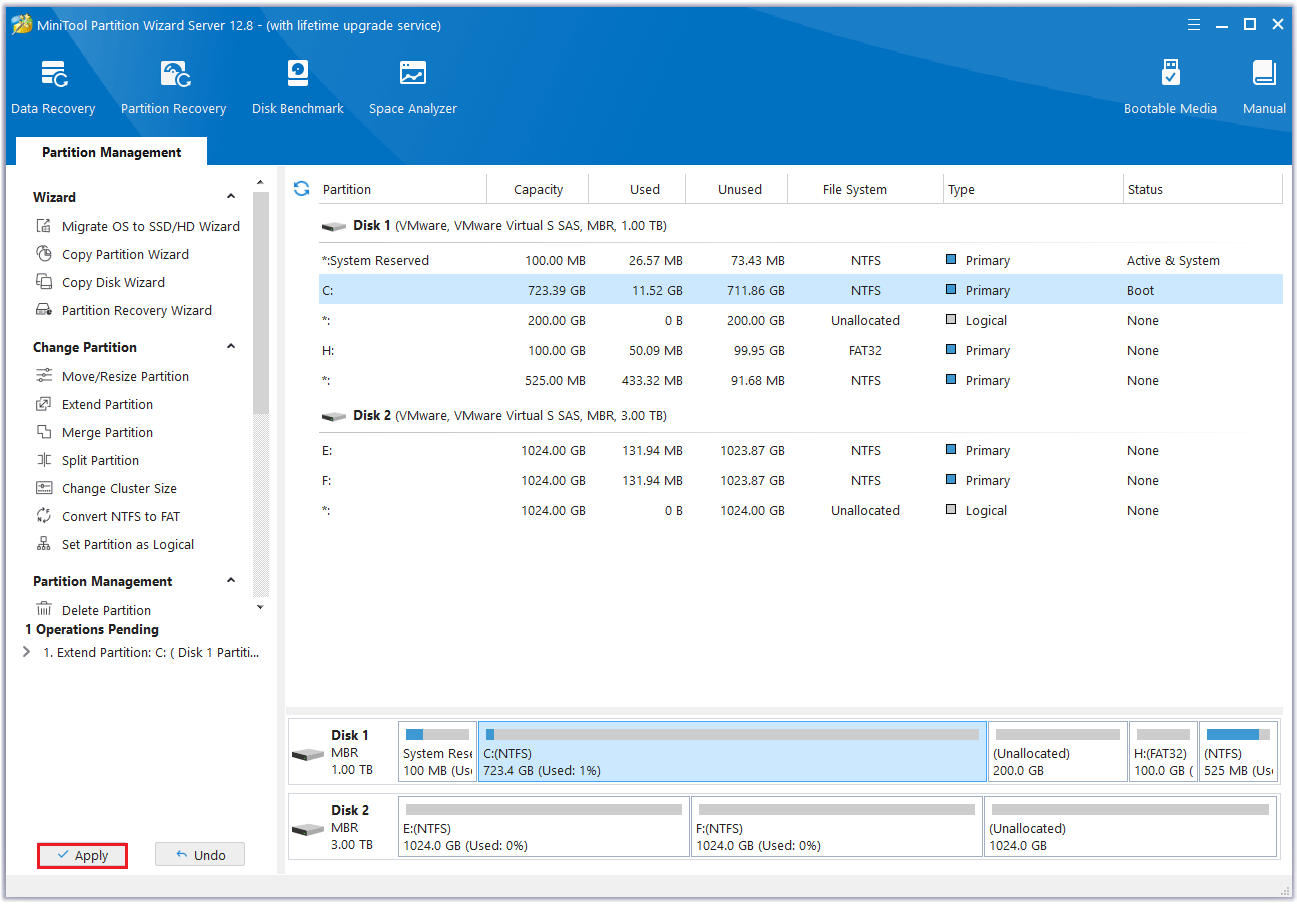
Task: Select the Disk 1 header row in the list
Action: [x=800, y=226]
